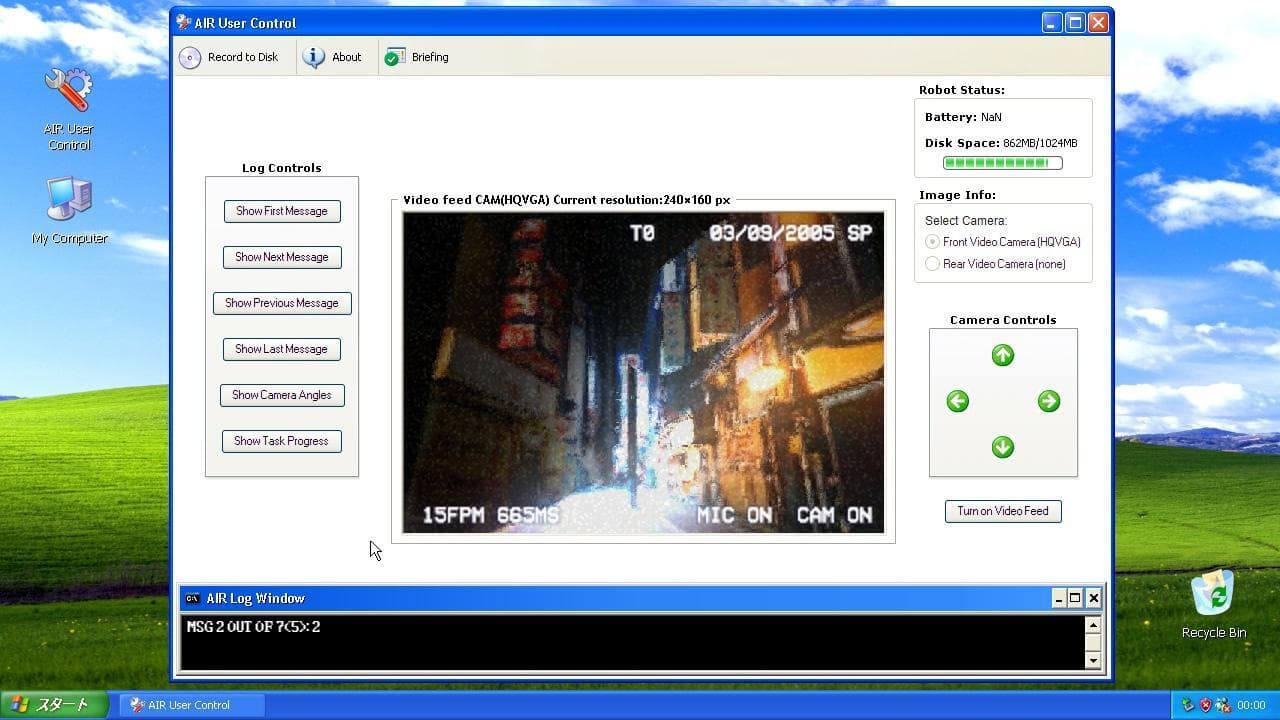This screenshot has height=720, width=1280.
Task: Open the Briefing toolbar item
Action: [x=417, y=57]
